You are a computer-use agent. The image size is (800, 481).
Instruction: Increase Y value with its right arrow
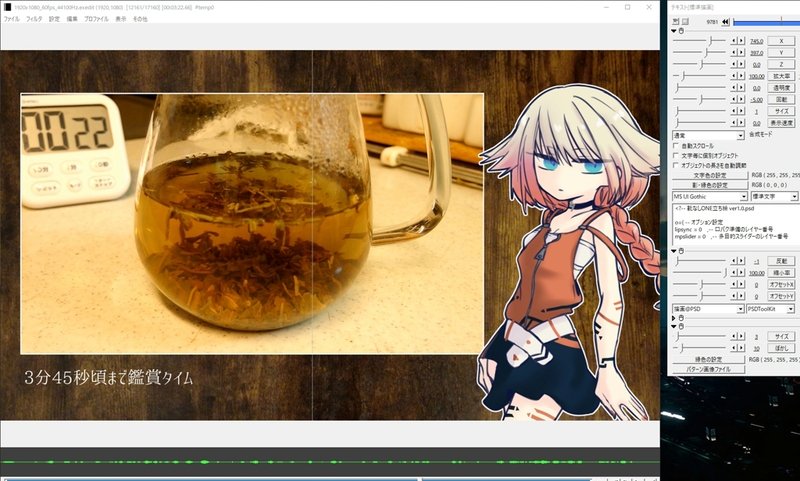741,53
